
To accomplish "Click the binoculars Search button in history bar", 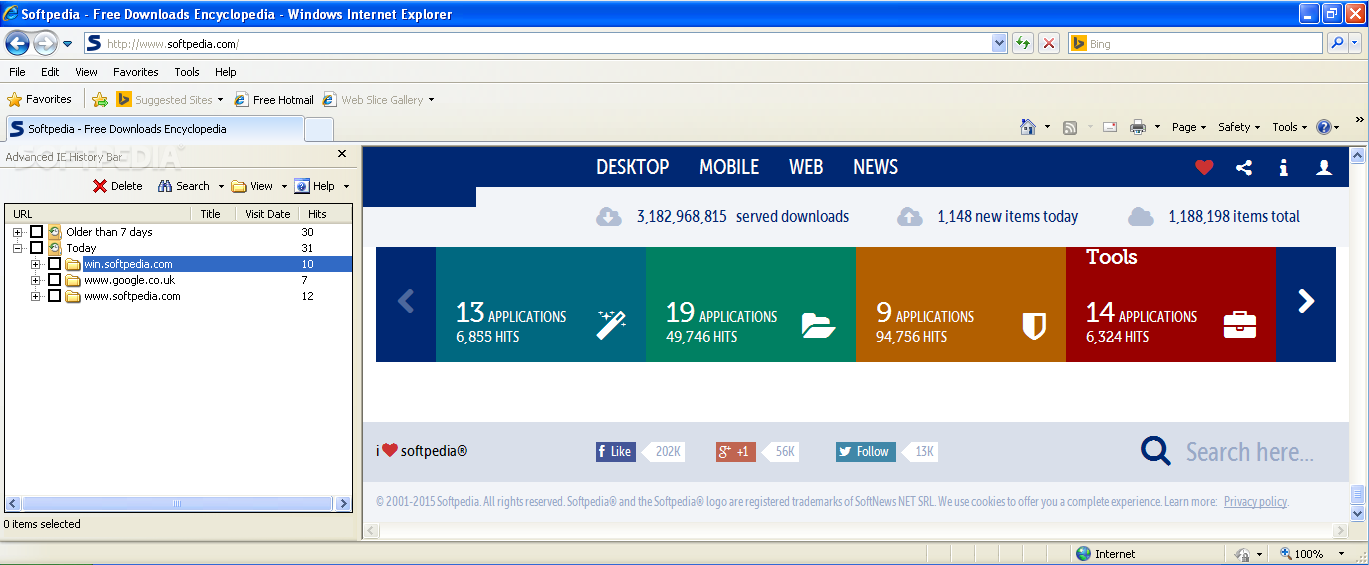I will [x=184, y=186].
